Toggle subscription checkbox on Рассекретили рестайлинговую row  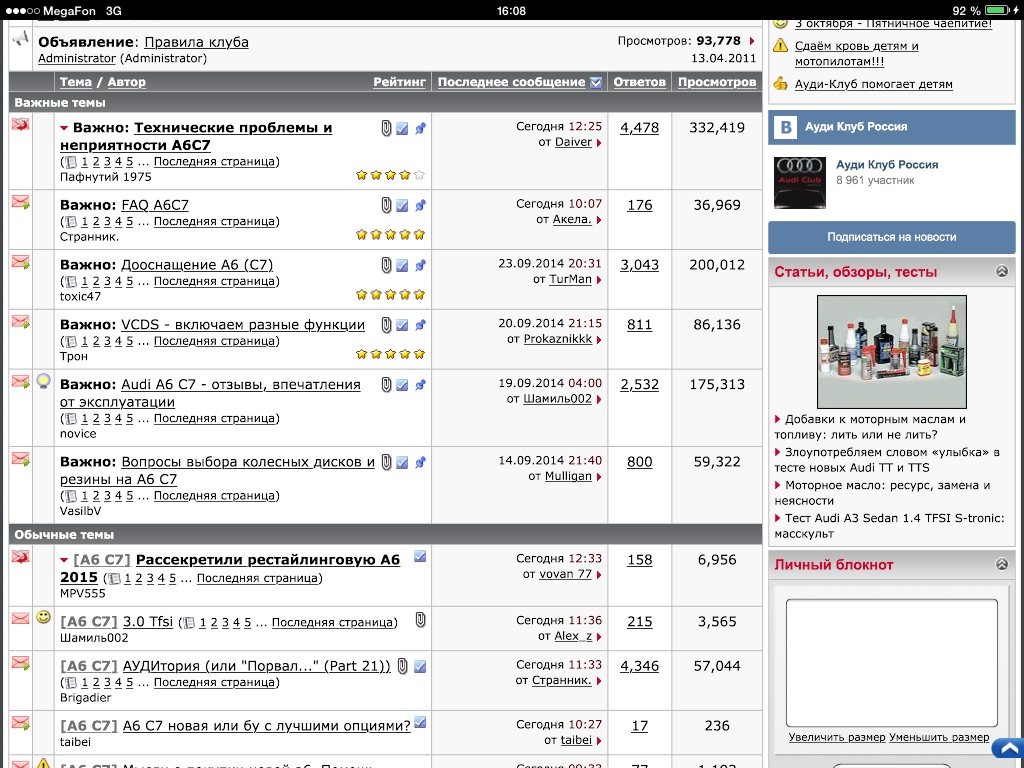420,556
